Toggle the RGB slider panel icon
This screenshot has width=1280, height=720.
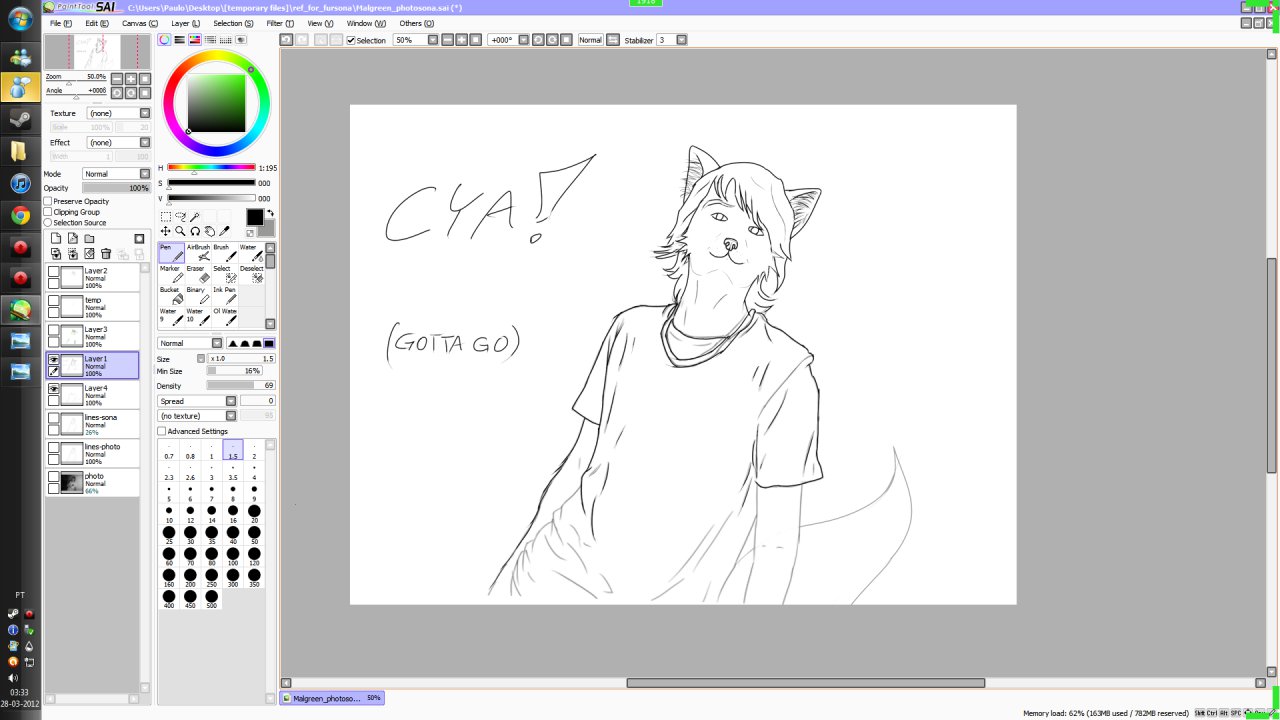tap(179, 40)
